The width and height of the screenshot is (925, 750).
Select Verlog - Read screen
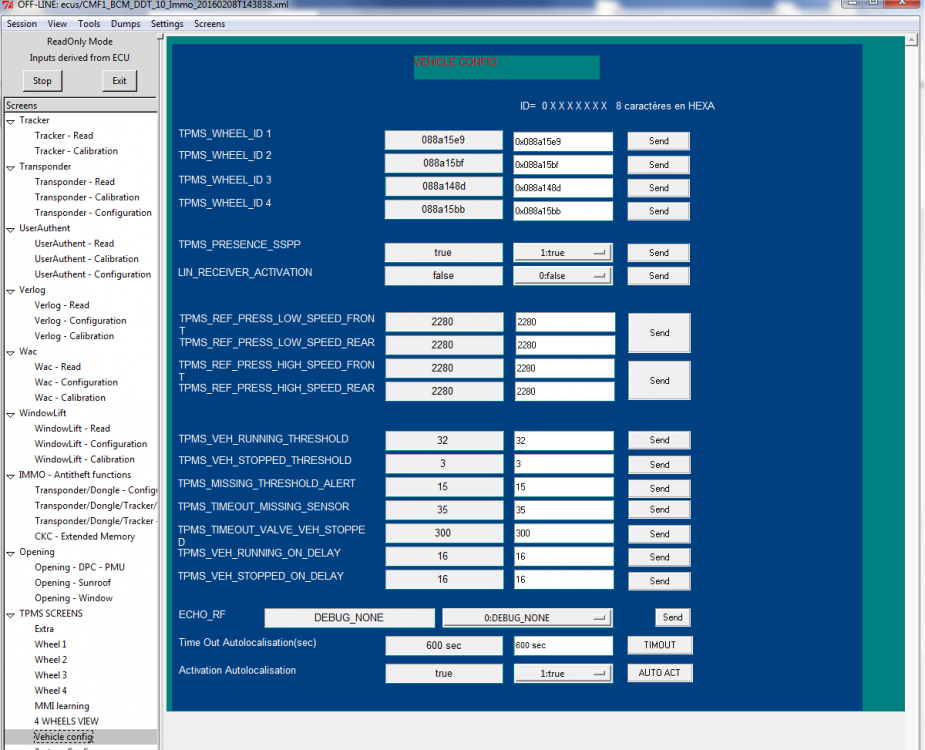[62, 305]
